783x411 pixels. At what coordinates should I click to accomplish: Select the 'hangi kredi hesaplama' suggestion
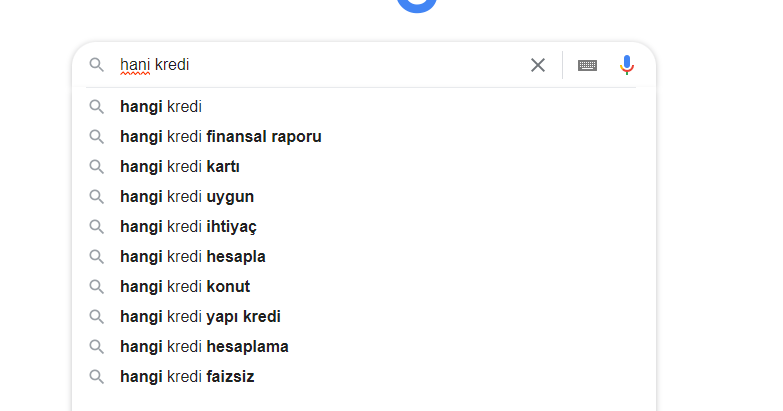(x=364, y=347)
